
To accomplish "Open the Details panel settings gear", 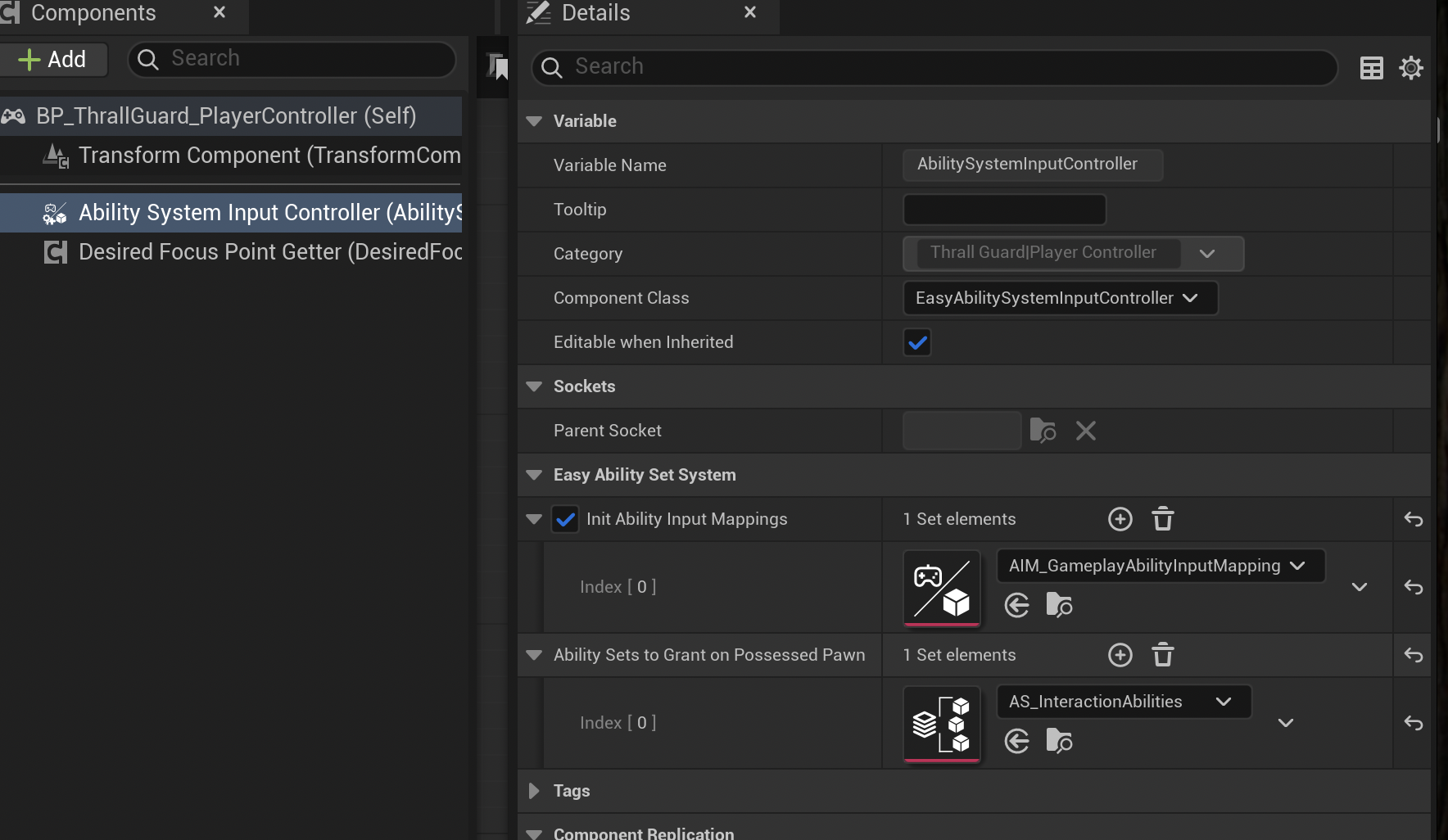I will 1412,67.
